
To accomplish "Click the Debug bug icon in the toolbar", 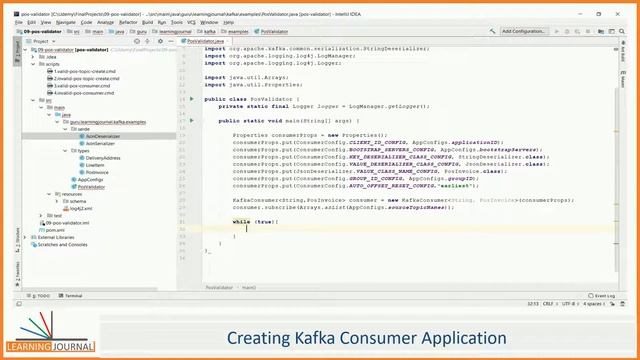I will 567,31.
